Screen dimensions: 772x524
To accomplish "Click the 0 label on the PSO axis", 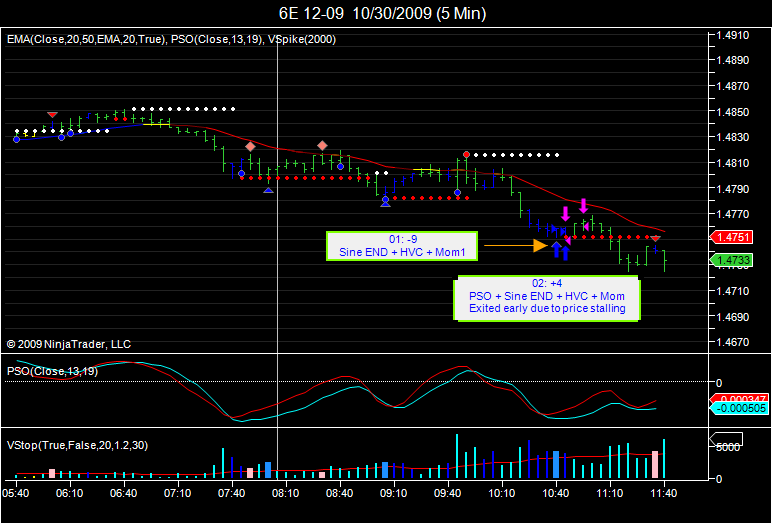I will click(x=719, y=382).
